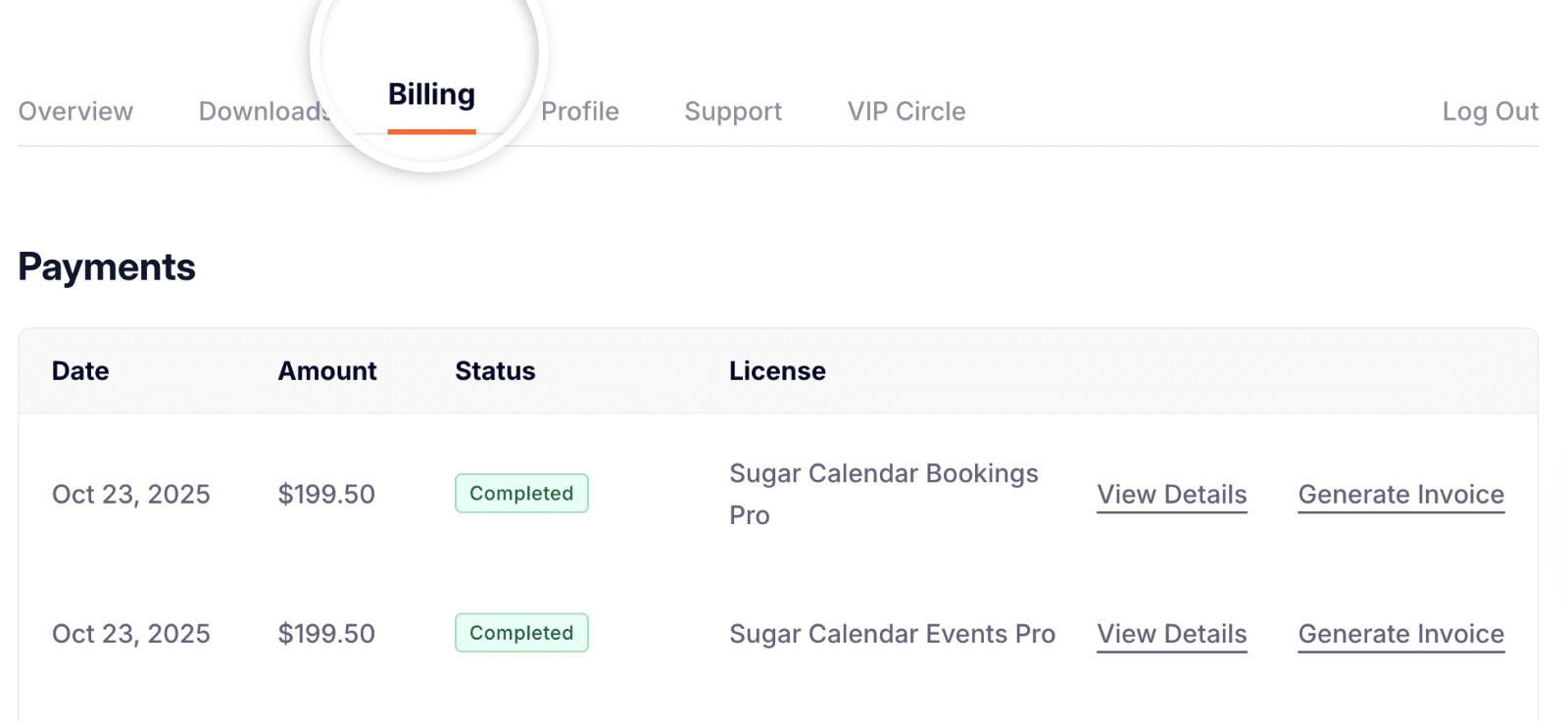Click the Payments heading
This screenshot has width=1568, height=721.
pyautogui.click(x=106, y=266)
